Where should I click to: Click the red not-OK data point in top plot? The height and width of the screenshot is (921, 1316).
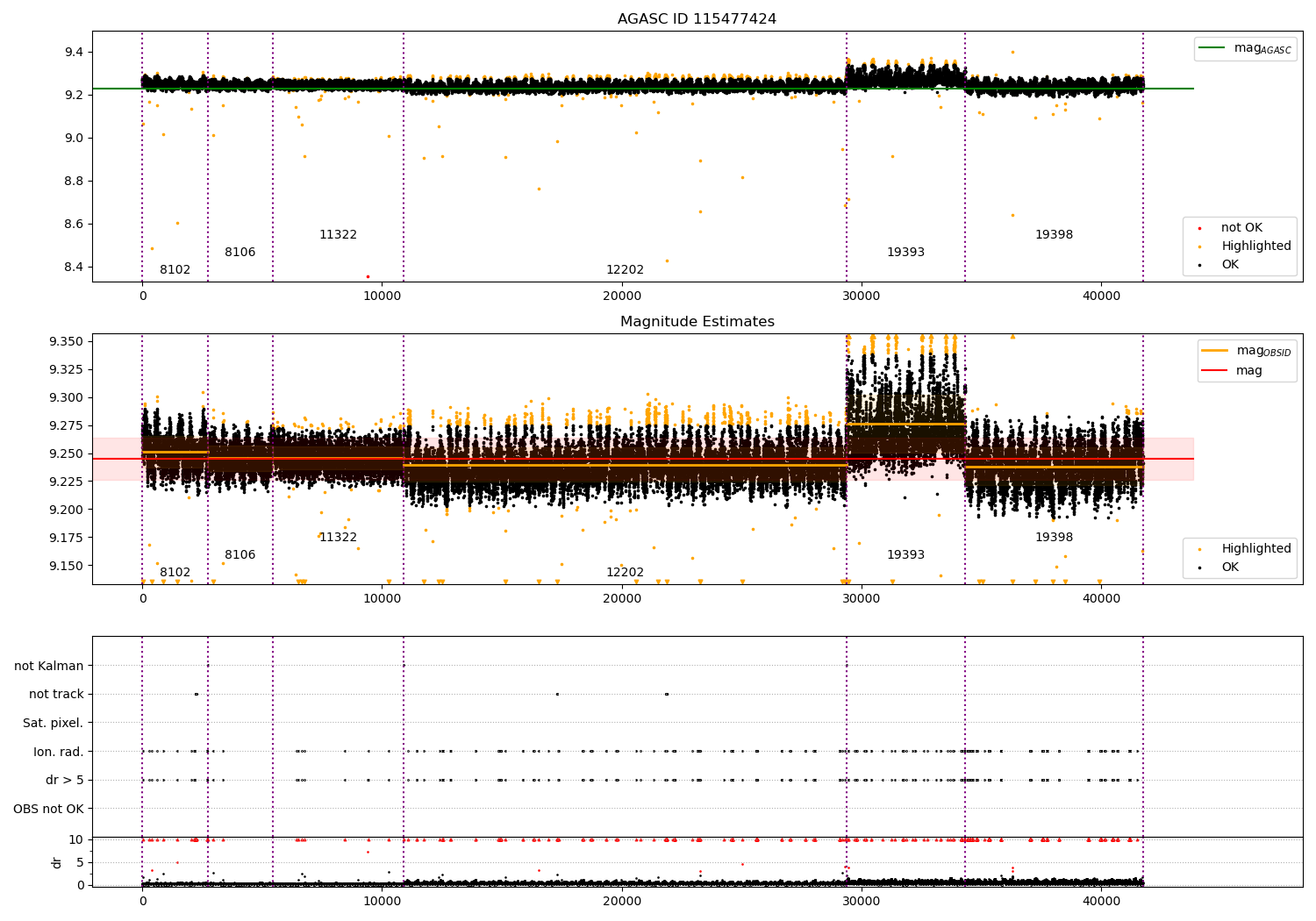[x=368, y=276]
